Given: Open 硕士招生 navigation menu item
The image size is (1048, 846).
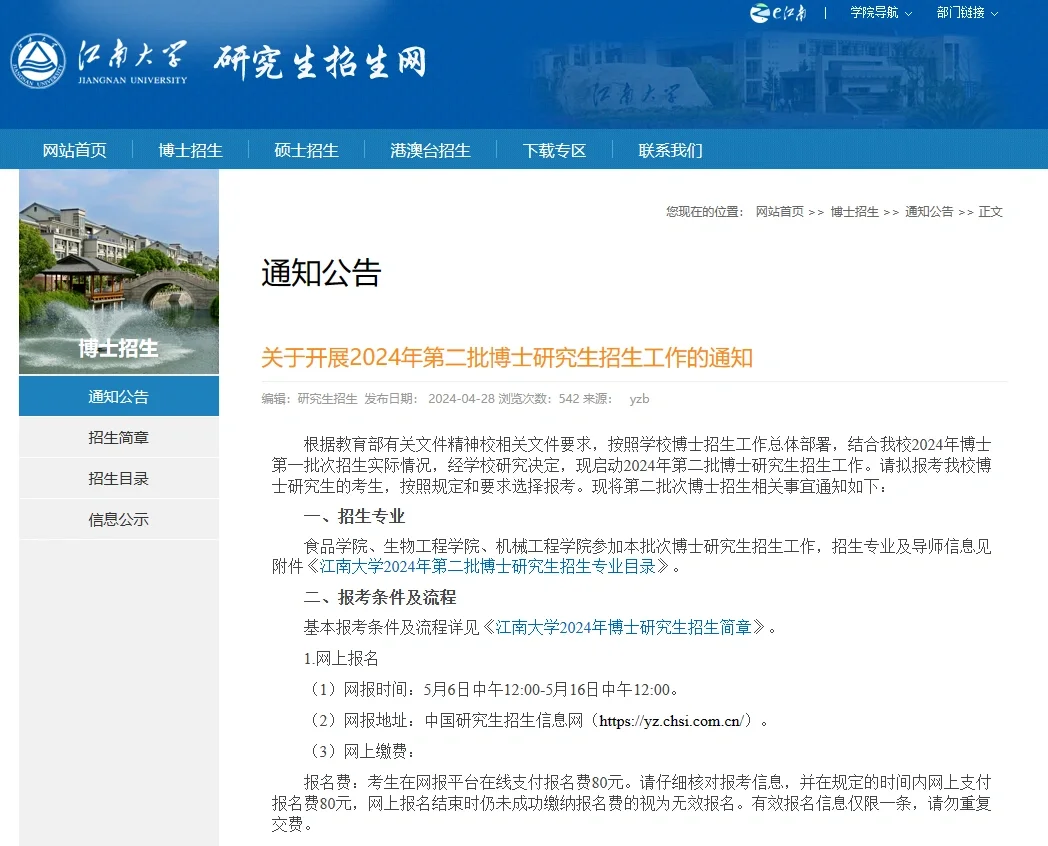Looking at the screenshot, I should [x=306, y=150].
